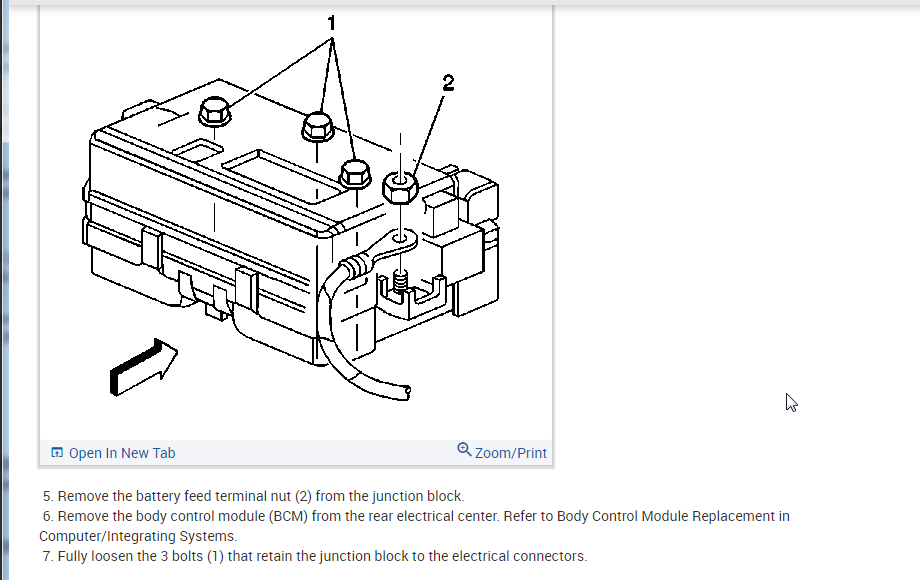Click the Zoom/Print link

click(x=510, y=453)
